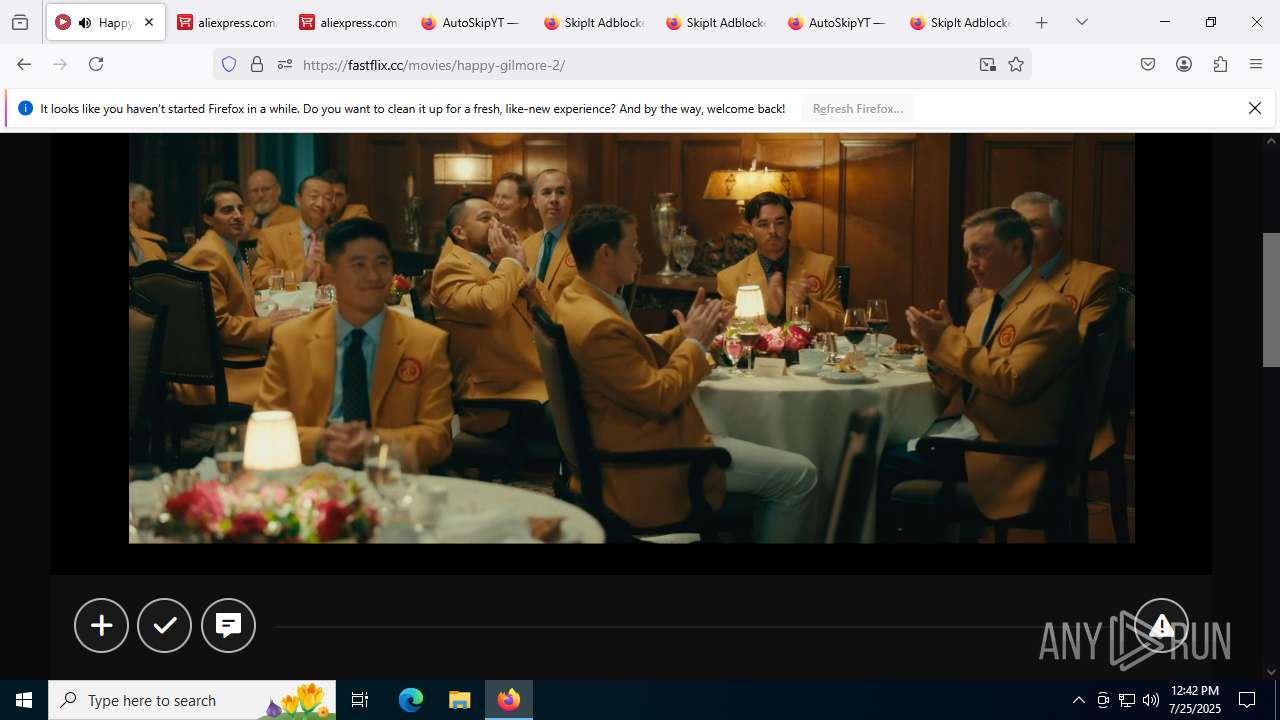Click the taskbar search box

[192, 700]
